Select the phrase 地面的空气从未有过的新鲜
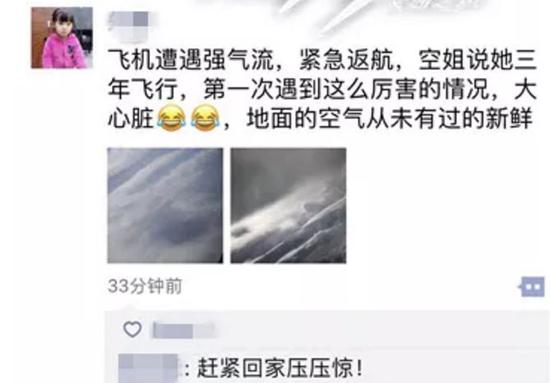Viewport: 550px width, 383px height. tap(390, 119)
